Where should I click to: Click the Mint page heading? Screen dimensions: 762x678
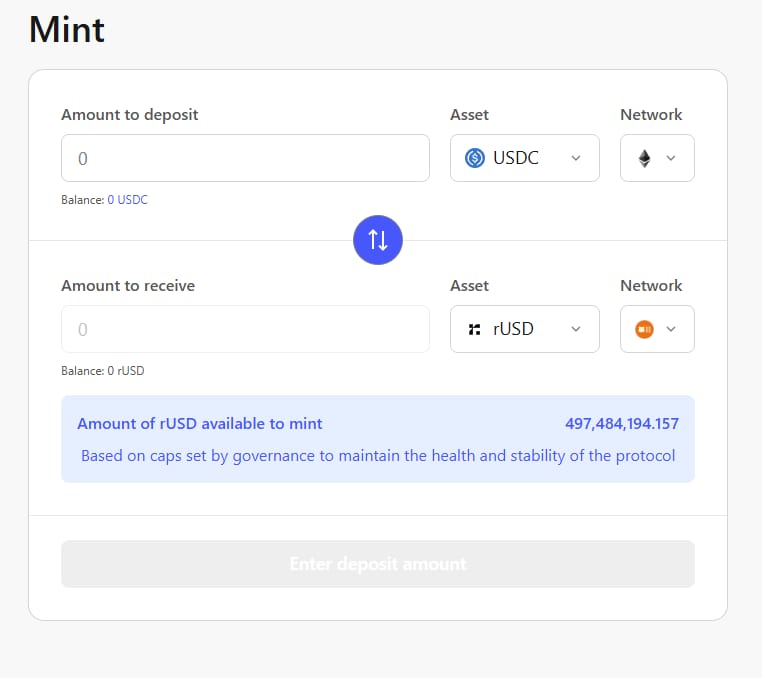click(67, 29)
